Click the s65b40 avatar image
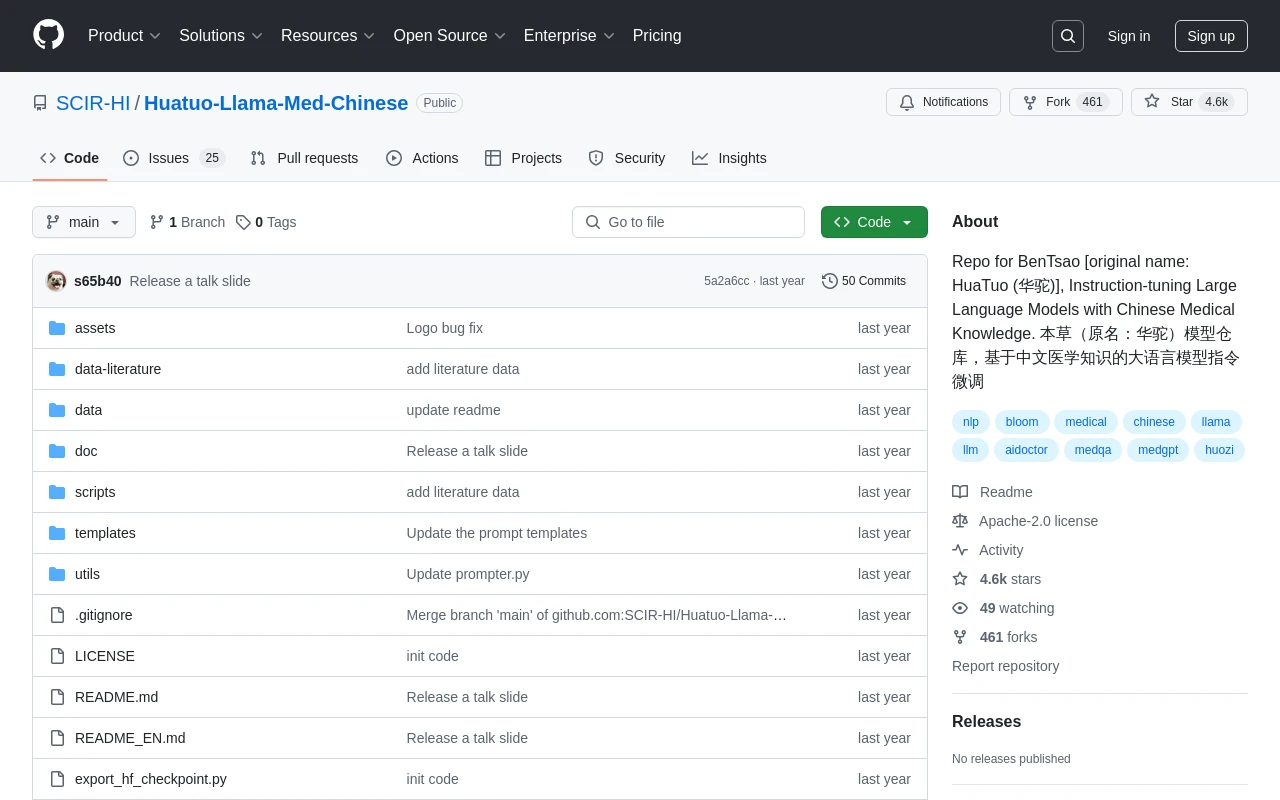The image size is (1280, 800). (x=56, y=281)
